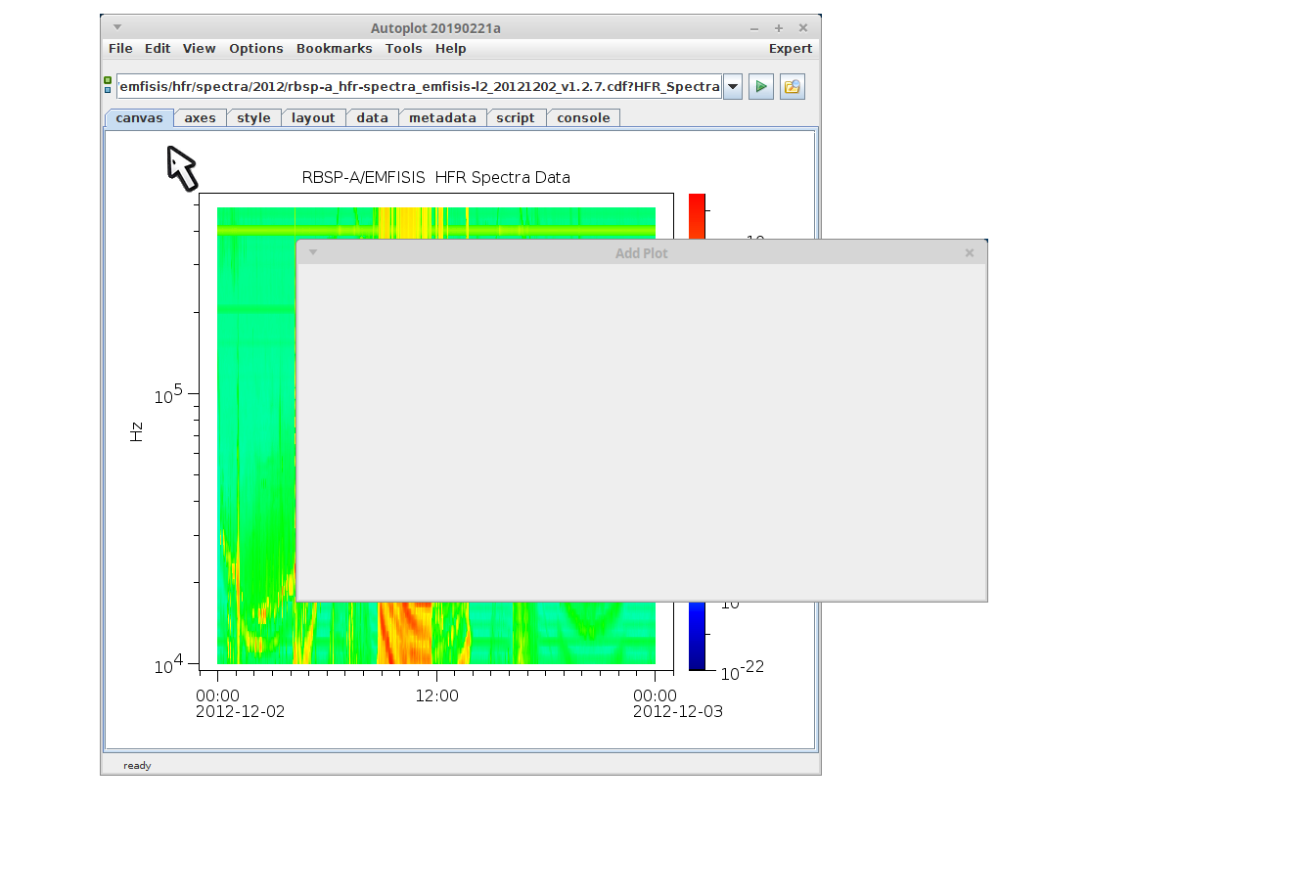
Task: Open the console tab
Action: (583, 118)
